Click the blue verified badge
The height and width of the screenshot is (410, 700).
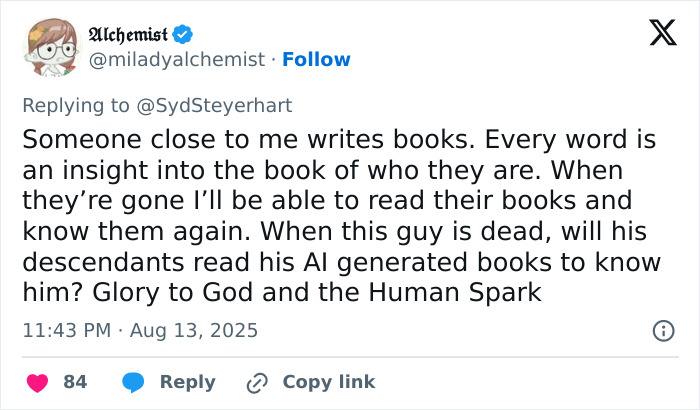pos(181,34)
